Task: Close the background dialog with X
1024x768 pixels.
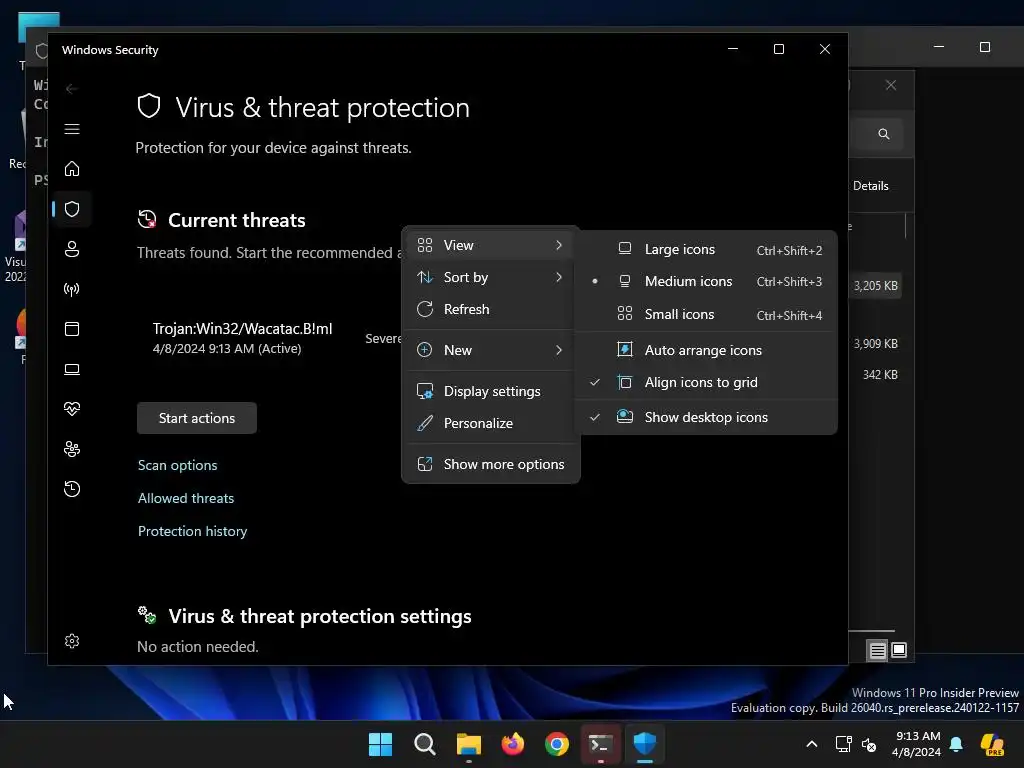Action: (891, 86)
